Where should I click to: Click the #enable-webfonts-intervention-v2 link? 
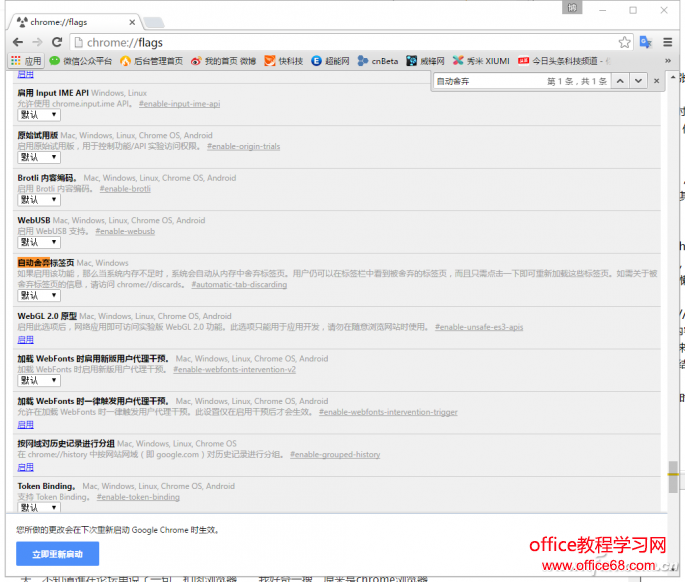coord(234,370)
